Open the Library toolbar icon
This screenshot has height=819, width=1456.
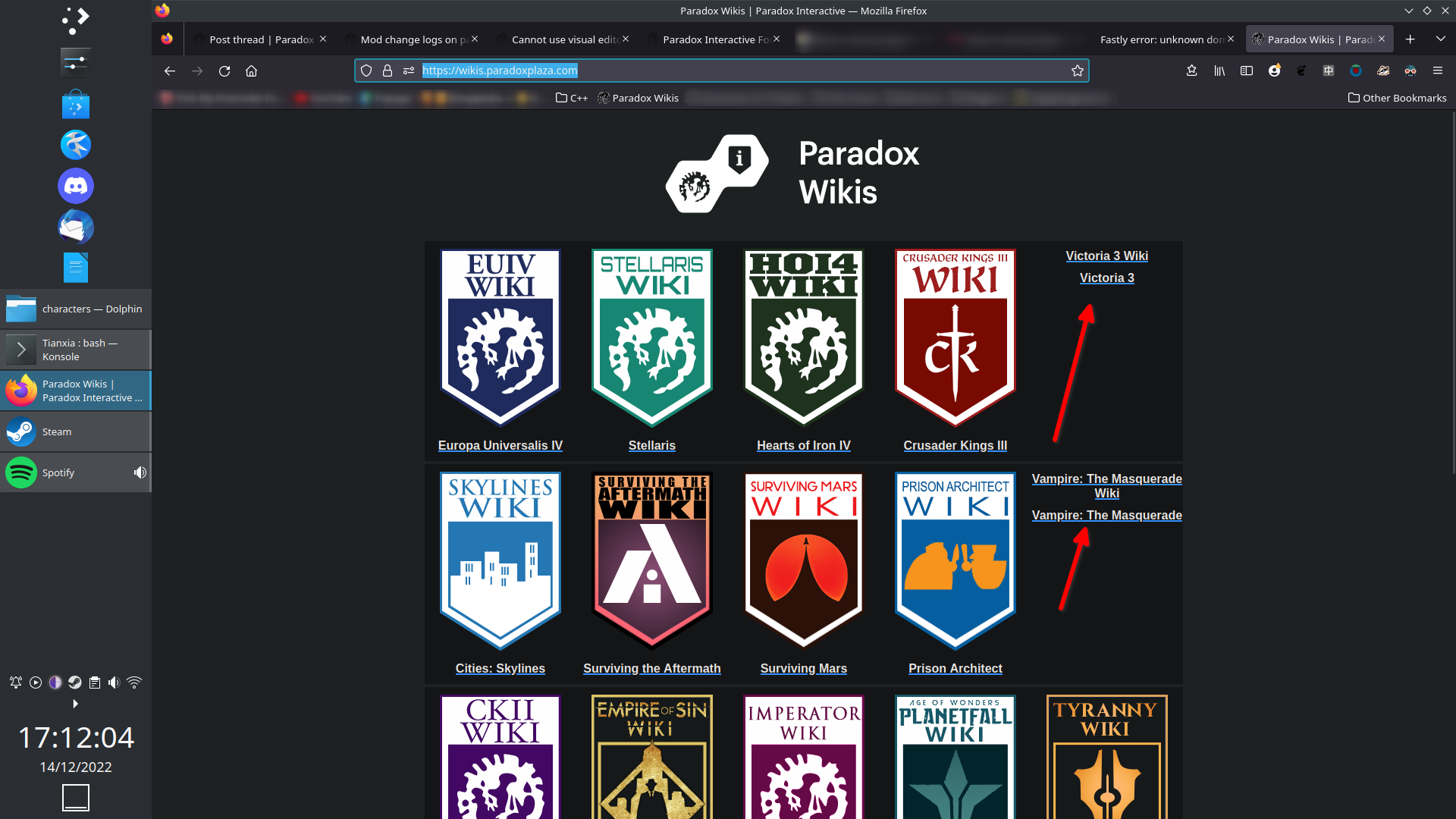click(x=1219, y=71)
